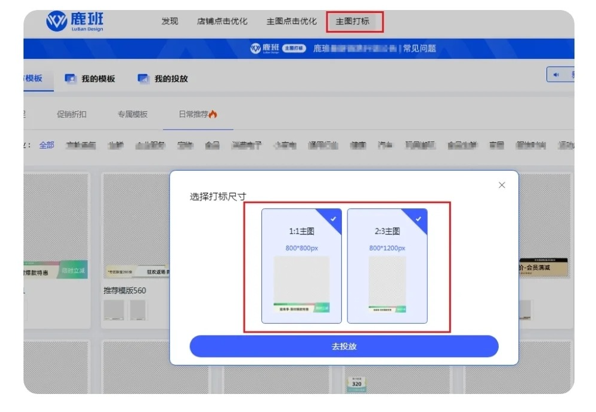The image size is (596, 412).
Task: Select second small thumbnail under 推荐模版560
Action: [x=138, y=310]
